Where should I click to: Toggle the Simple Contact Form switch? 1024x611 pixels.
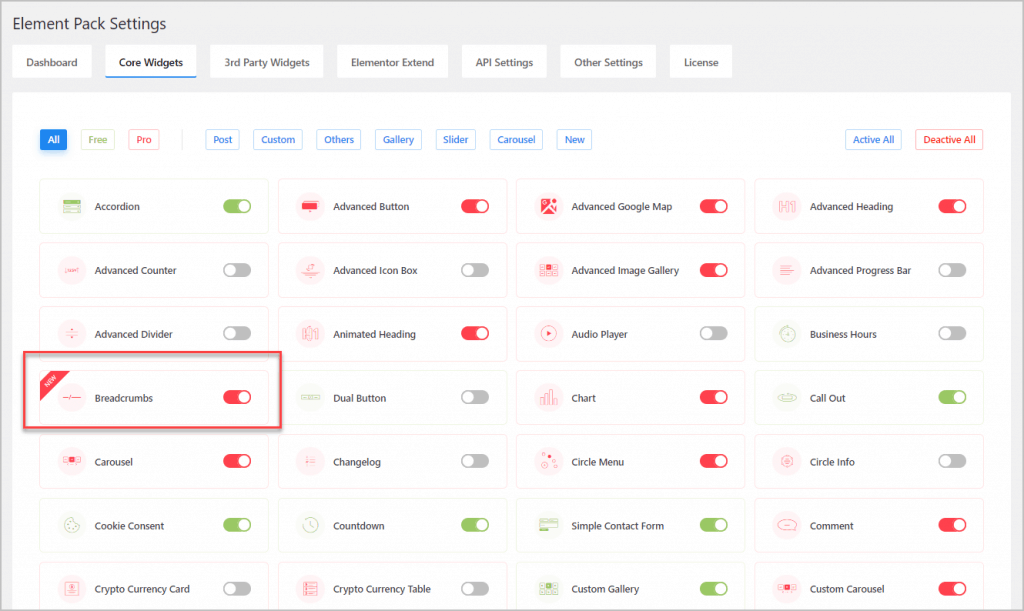coord(714,526)
